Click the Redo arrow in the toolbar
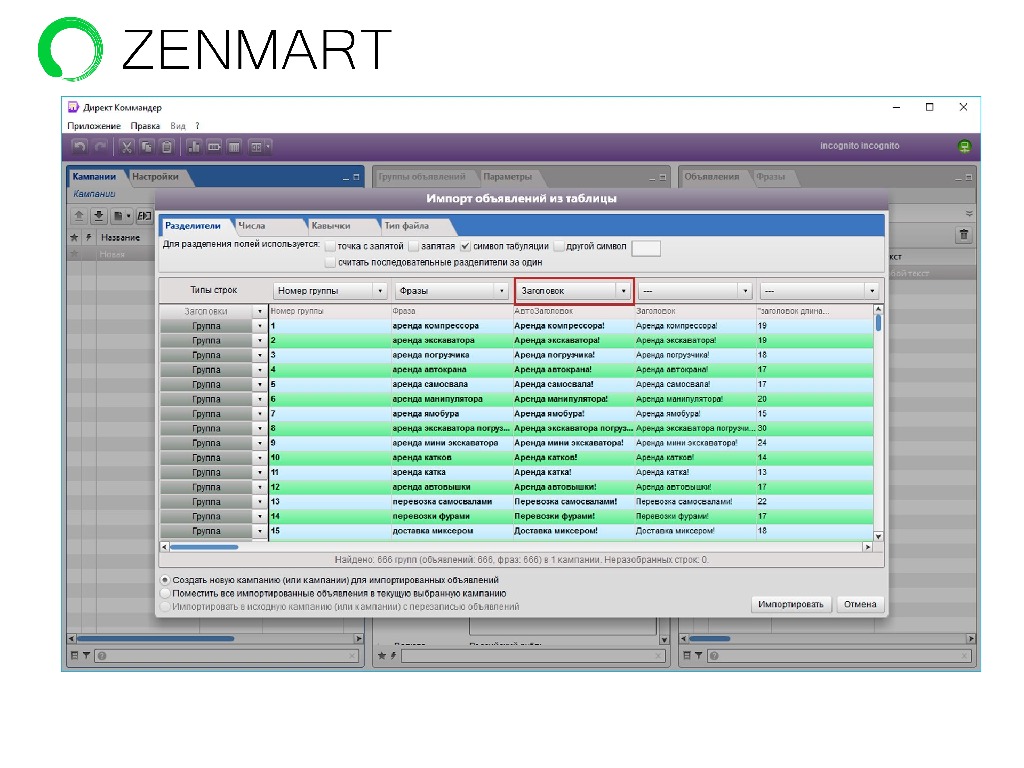The image size is (1024, 768). point(100,147)
